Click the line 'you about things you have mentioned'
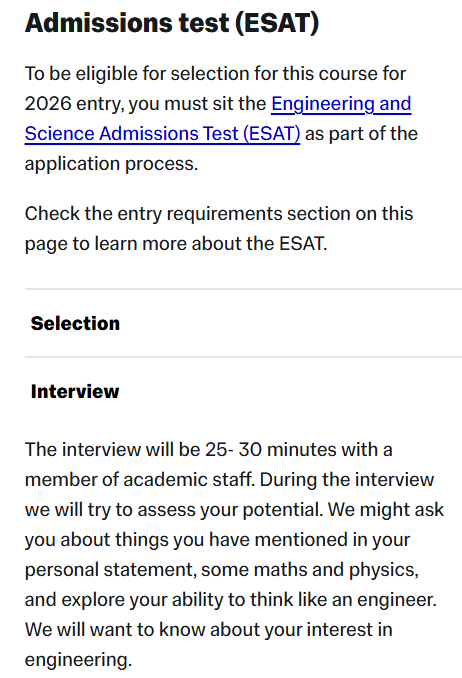Image resolution: width=462 pixels, height=678 pixels. tap(217, 540)
